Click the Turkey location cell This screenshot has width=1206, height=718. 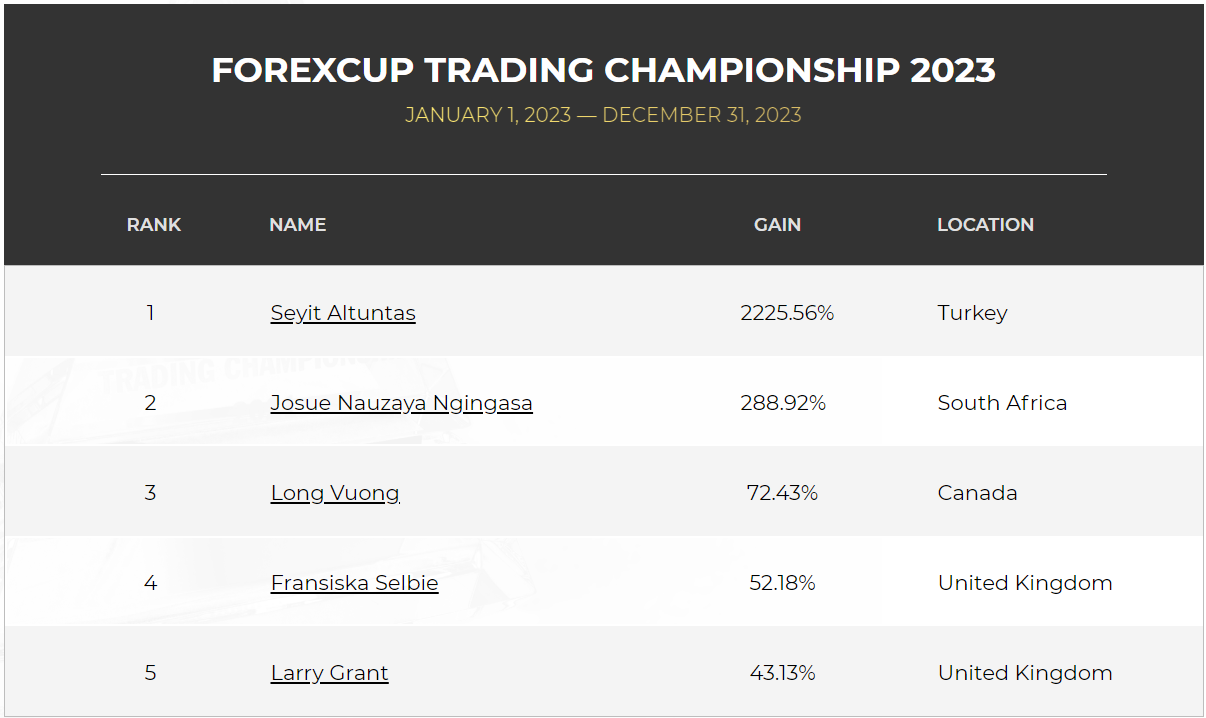pyautogui.click(x=972, y=313)
